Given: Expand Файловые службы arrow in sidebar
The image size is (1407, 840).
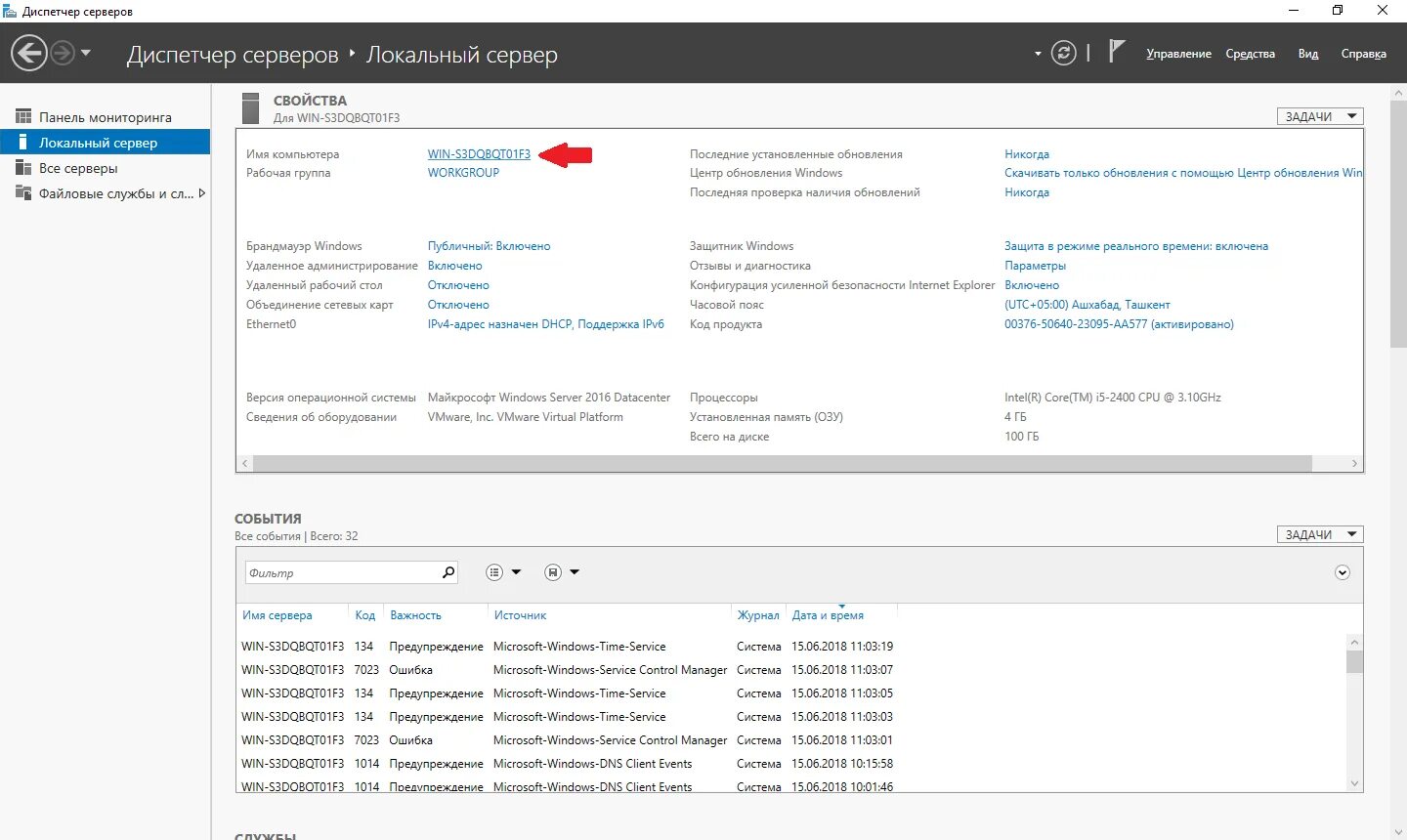Looking at the screenshot, I should click(202, 193).
